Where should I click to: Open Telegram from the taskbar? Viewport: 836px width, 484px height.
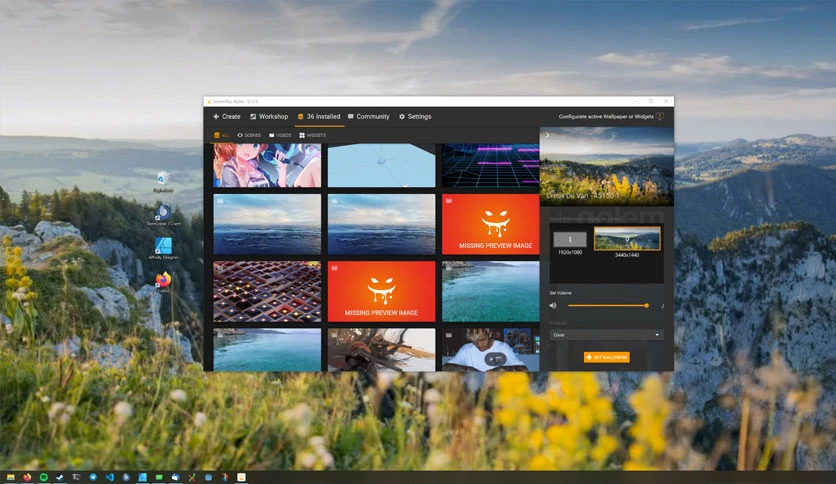pyautogui.click(x=93, y=477)
